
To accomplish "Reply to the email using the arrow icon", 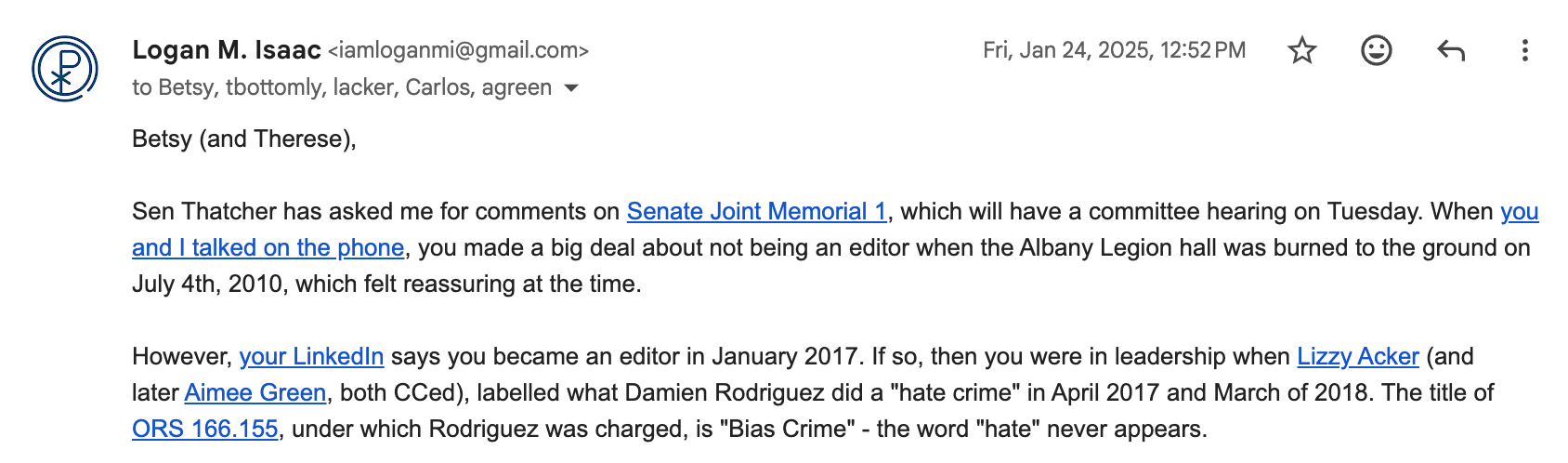I will (1451, 50).
